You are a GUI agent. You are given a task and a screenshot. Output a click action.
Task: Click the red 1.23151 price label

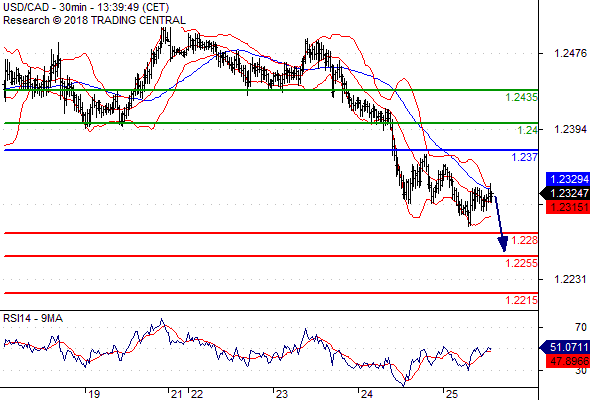pos(568,207)
